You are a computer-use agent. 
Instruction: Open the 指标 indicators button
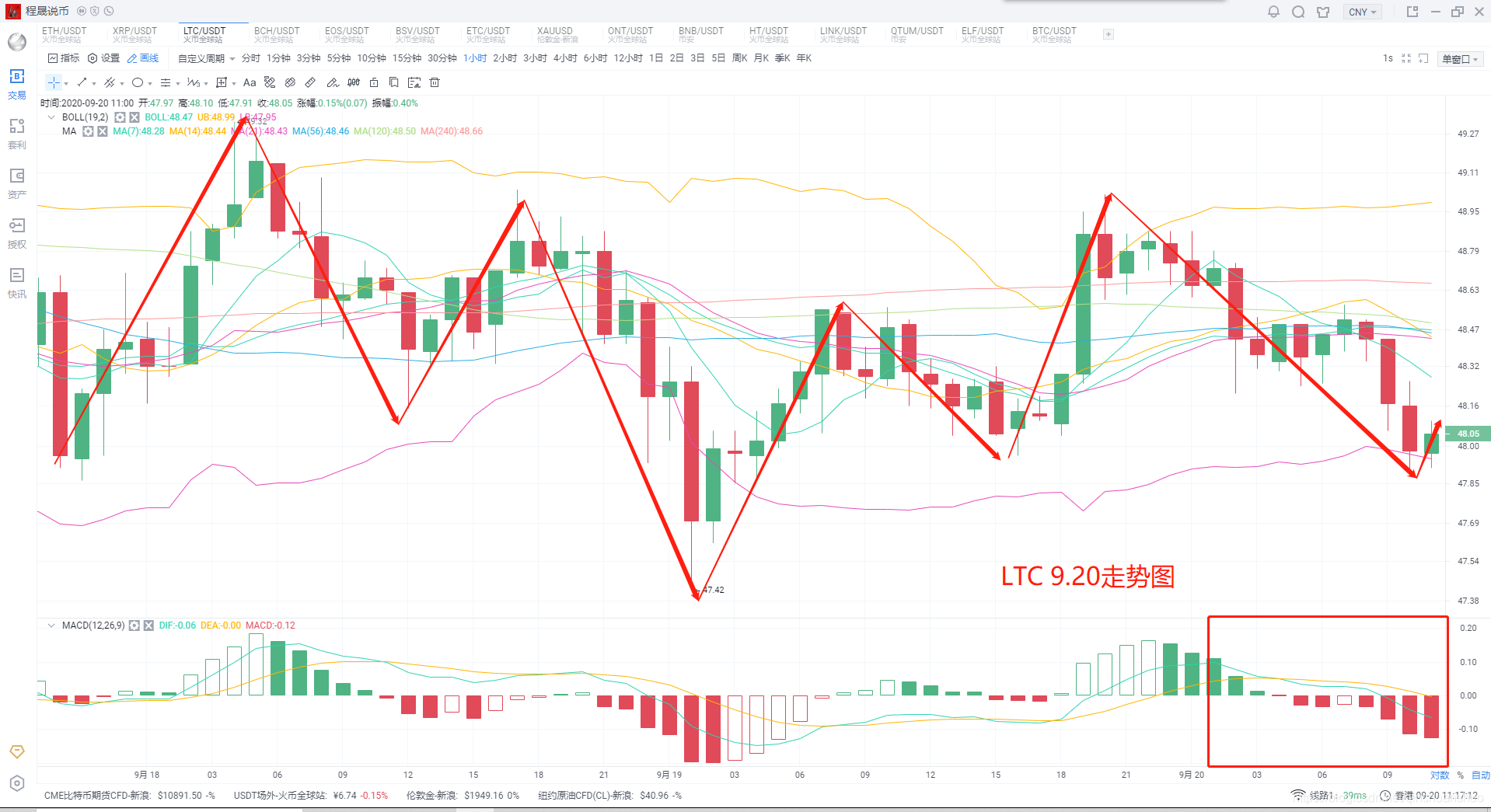click(x=64, y=58)
